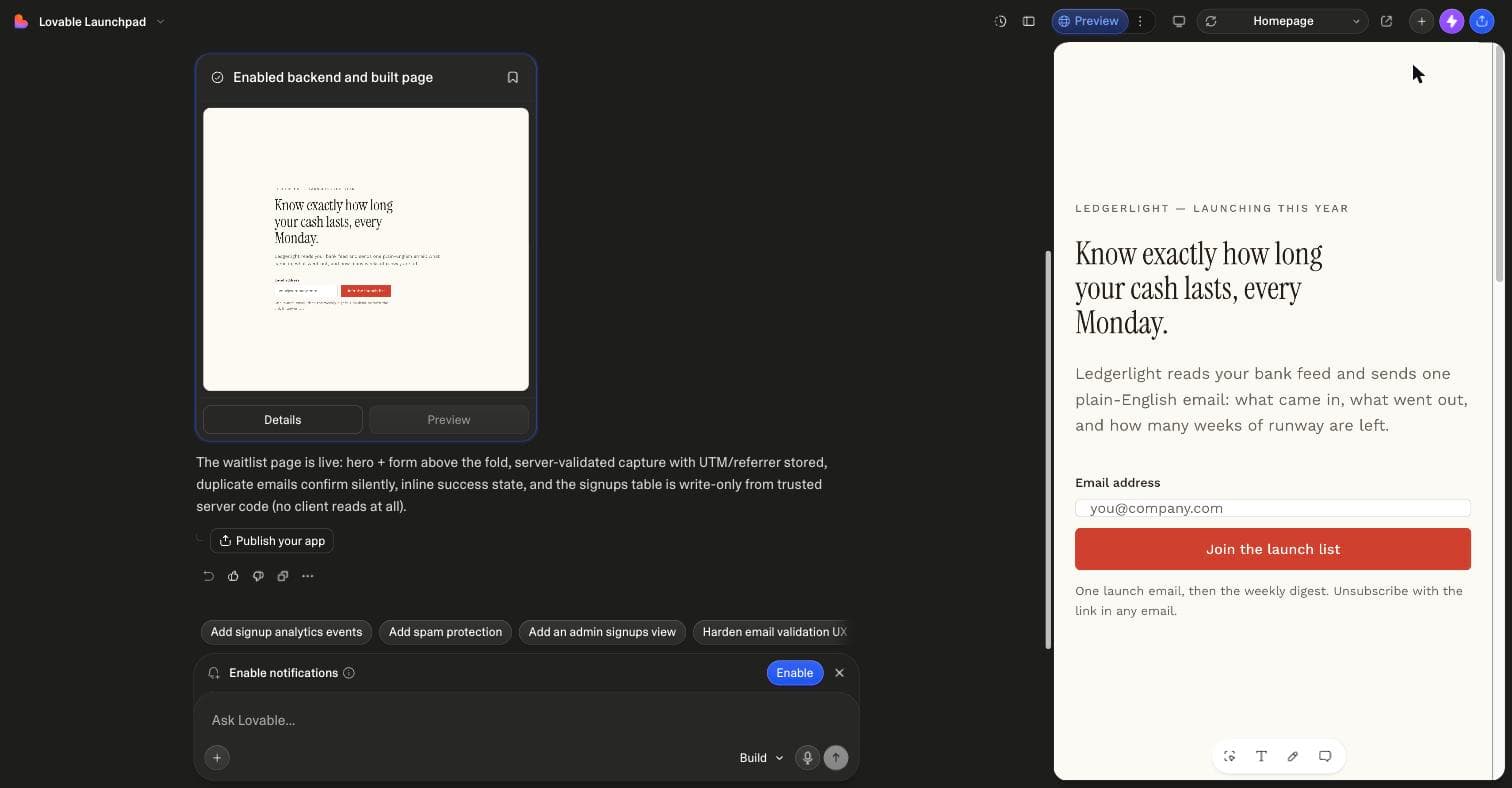This screenshot has width=1512, height=788.
Task: Click the plus icon in top bar
Action: click(x=1421, y=21)
